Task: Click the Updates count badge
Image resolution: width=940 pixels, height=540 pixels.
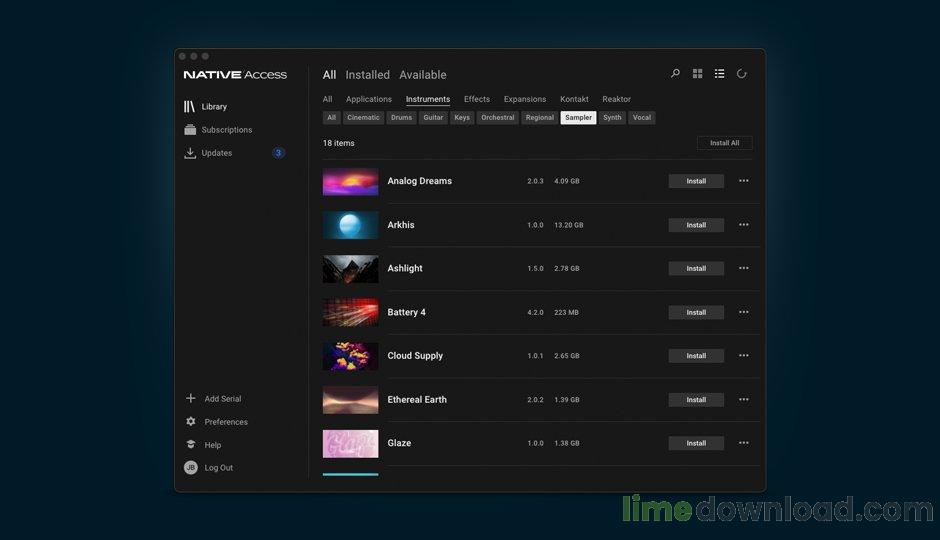Action: click(x=278, y=153)
